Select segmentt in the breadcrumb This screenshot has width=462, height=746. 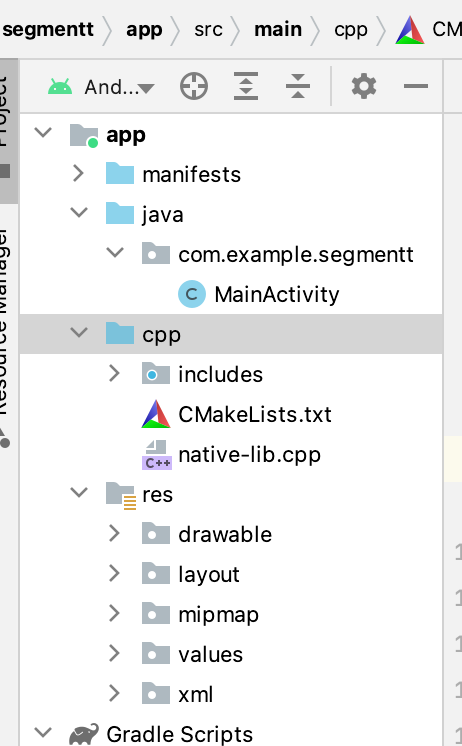tap(48, 29)
